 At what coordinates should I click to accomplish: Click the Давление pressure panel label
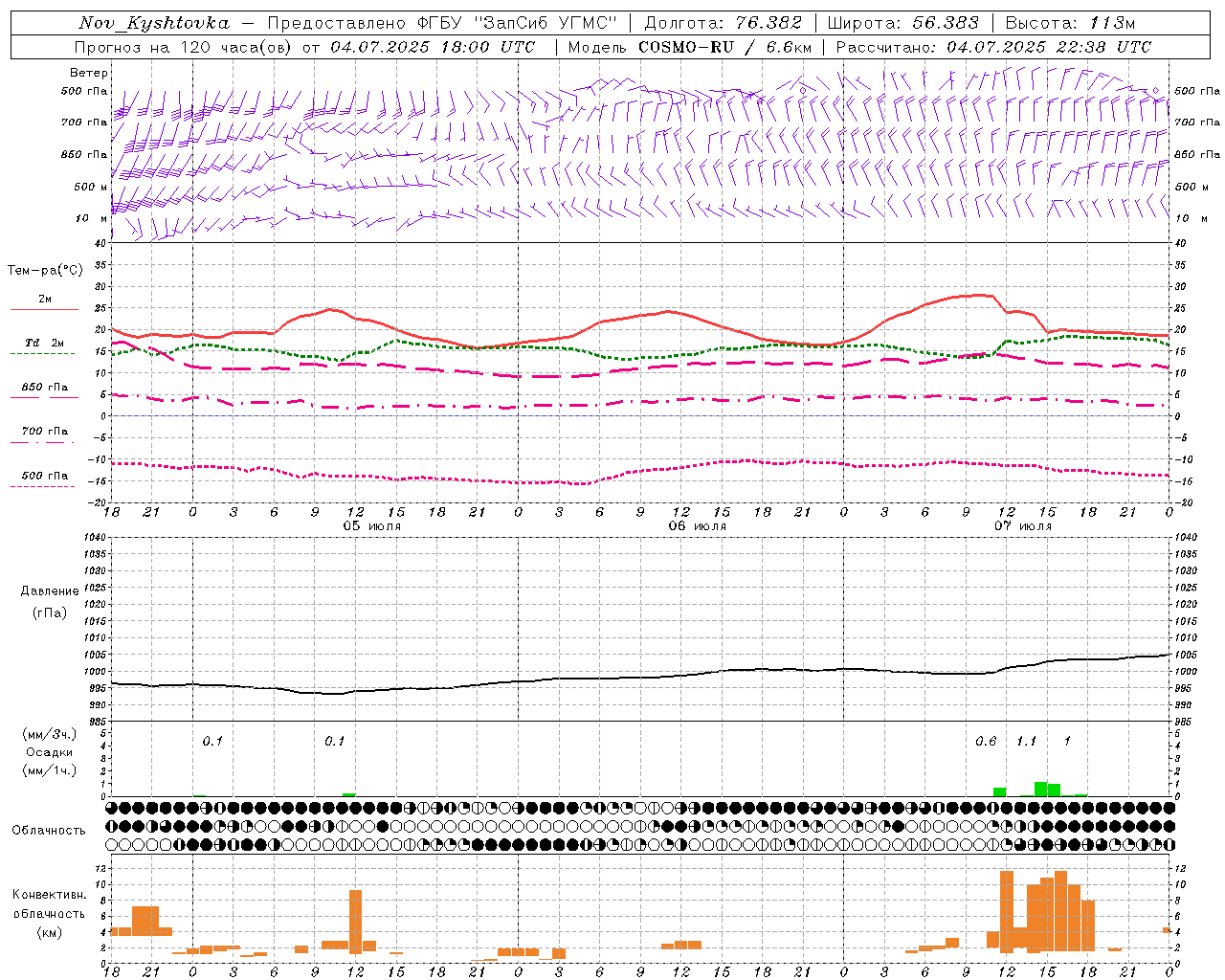[x=50, y=591]
